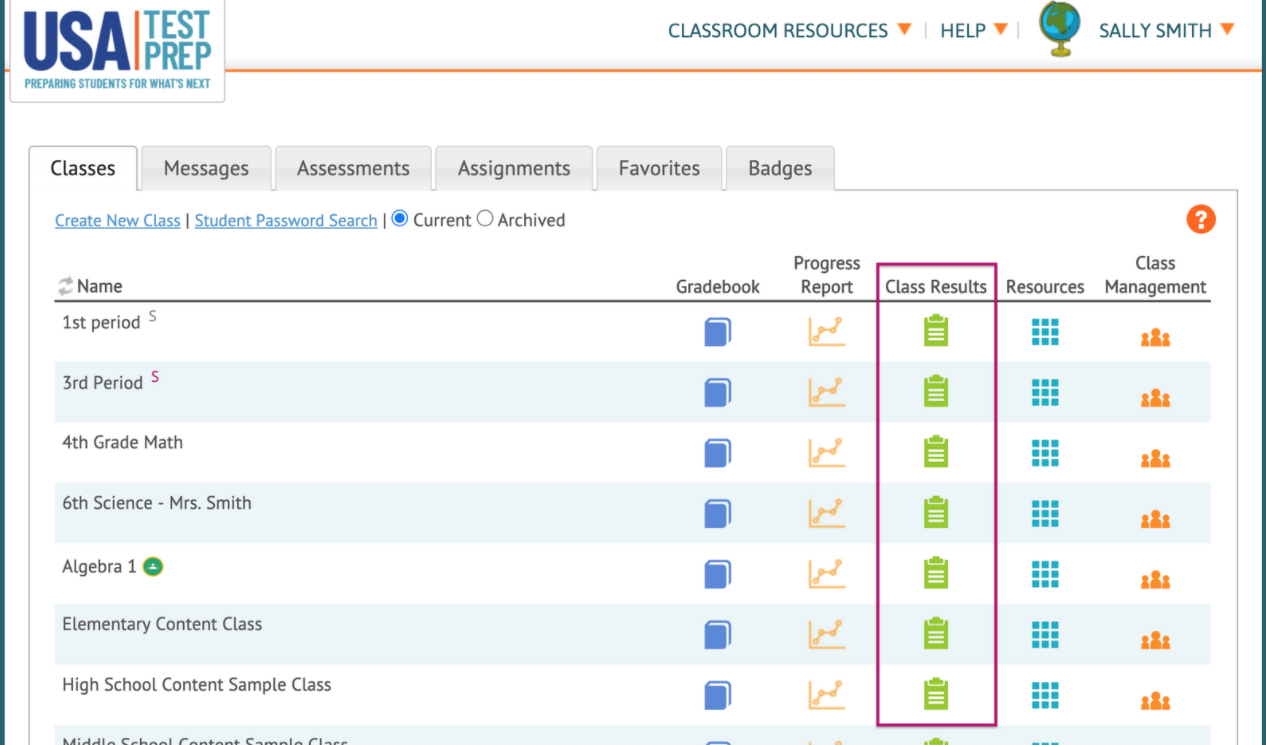1266x745 pixels.
Task: Select the Archived classes radio button
Action: (485, 219)
